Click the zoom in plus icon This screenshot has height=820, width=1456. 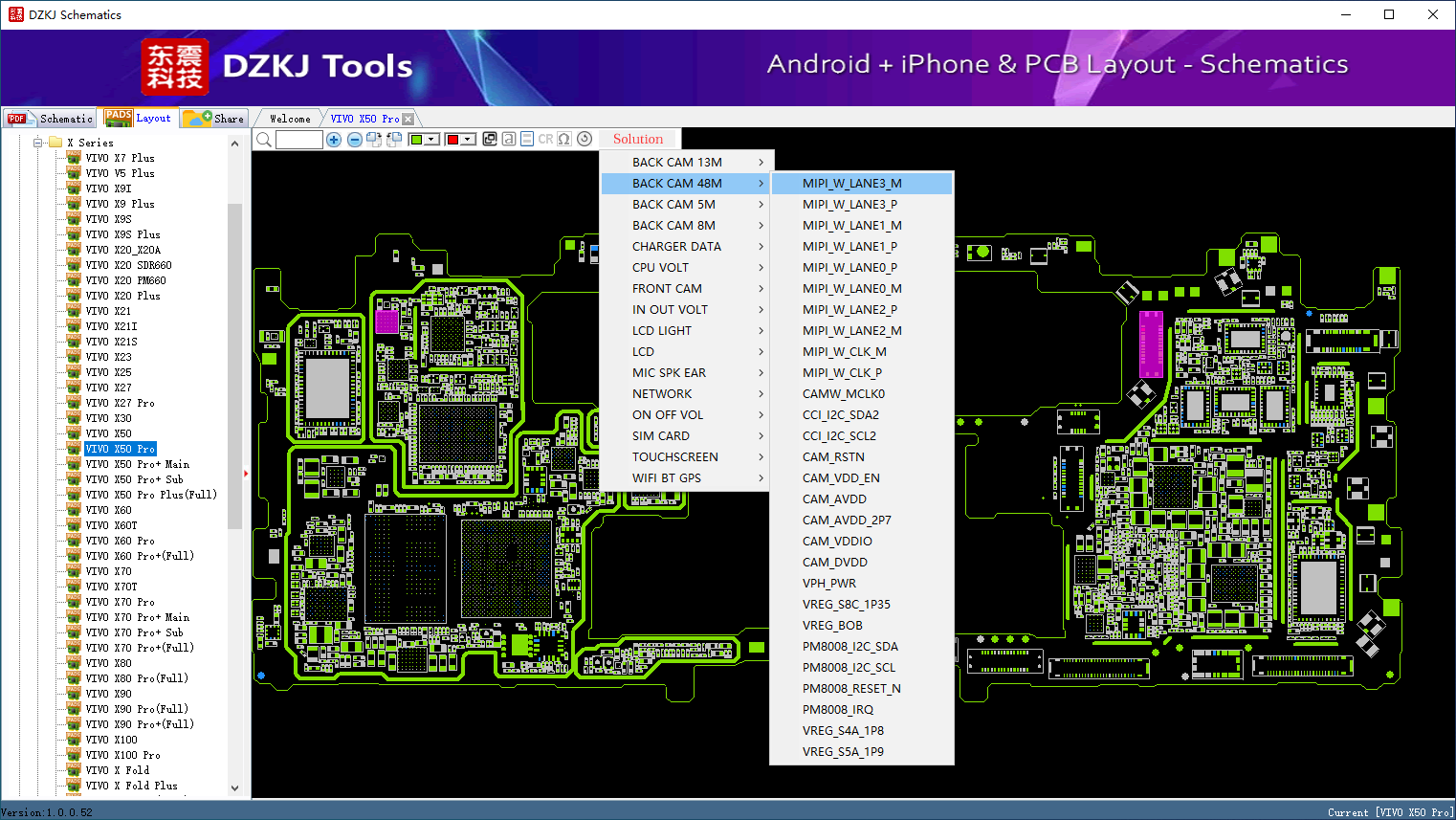pos(334,140)
